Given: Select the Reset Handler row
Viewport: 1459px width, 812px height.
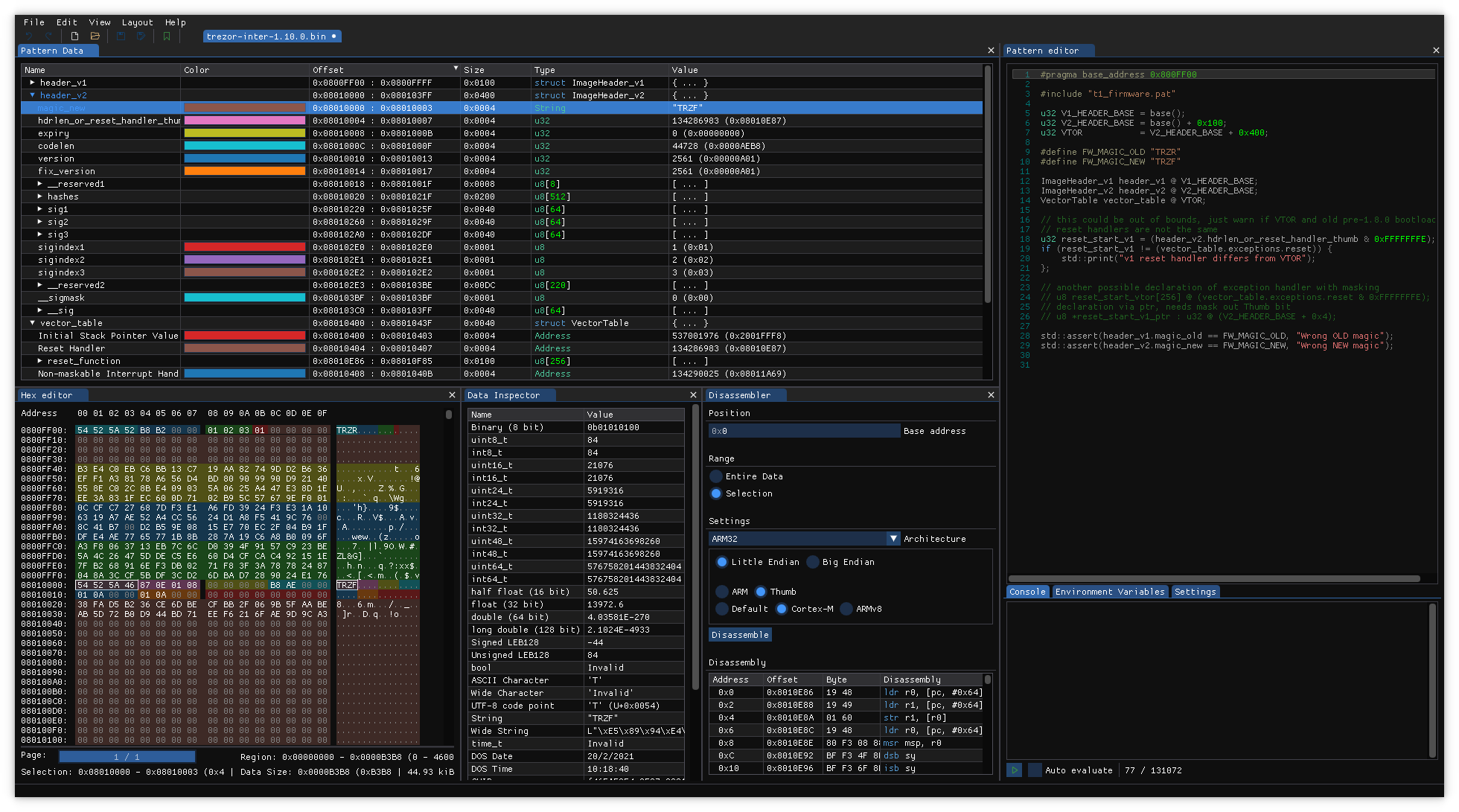Looking at the screenshot, I should [502, 348].
